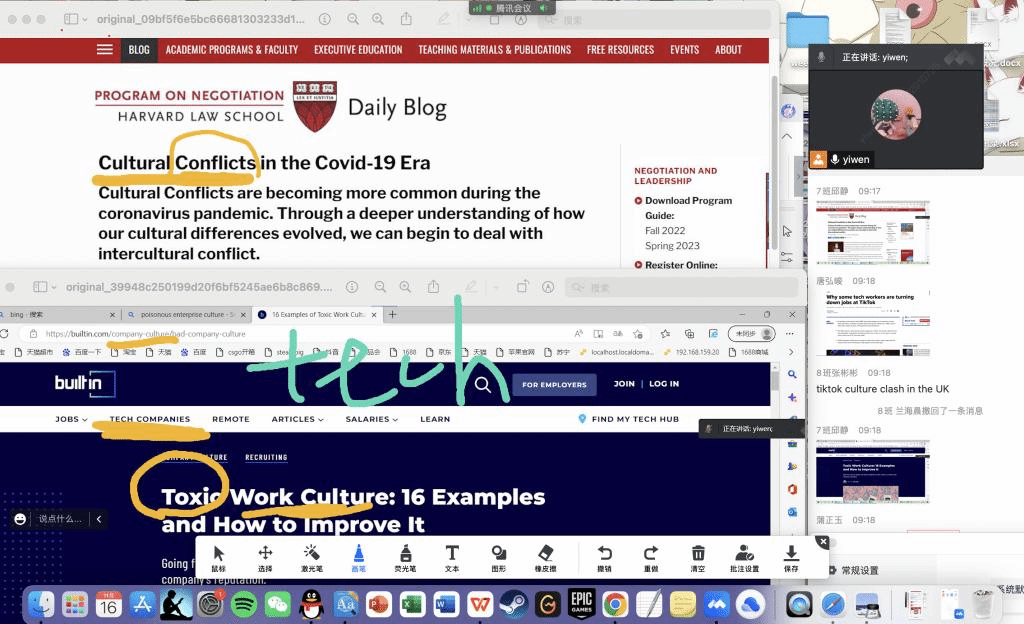1024x624 pixels.
Task: Open the 图形 shapes tool
Action: pos(499,559)
